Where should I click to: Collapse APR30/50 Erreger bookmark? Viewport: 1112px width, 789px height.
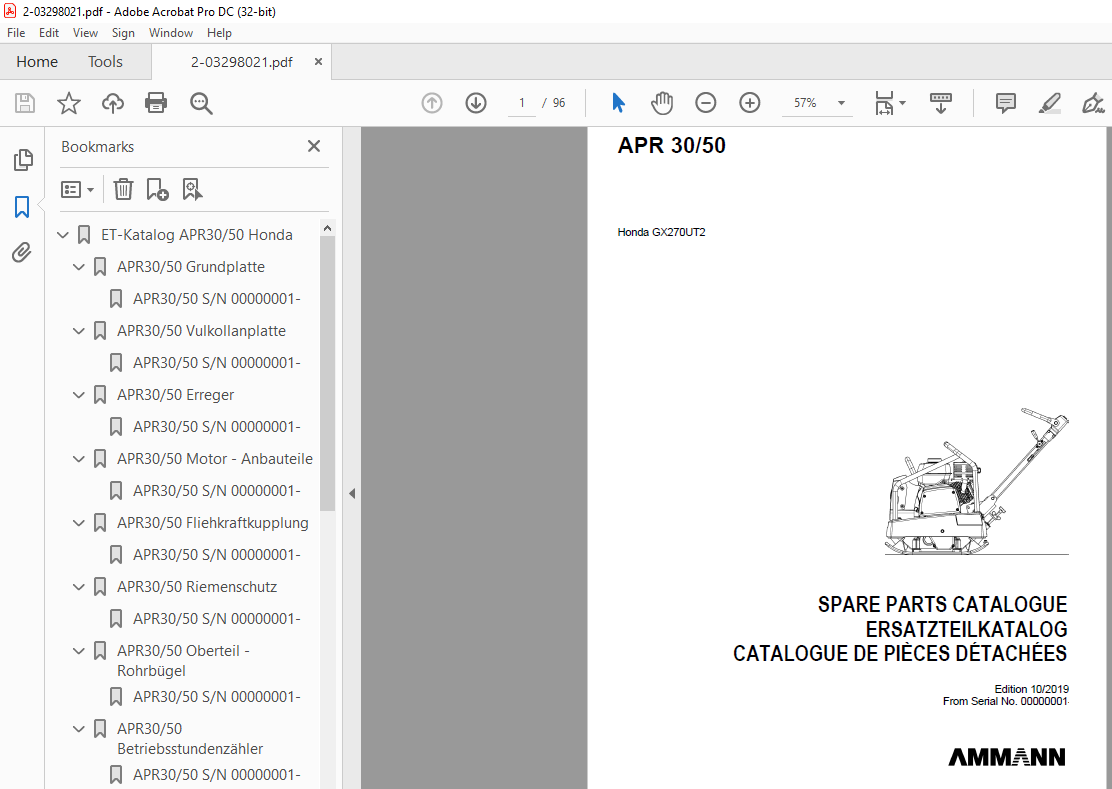coord(79,395)
